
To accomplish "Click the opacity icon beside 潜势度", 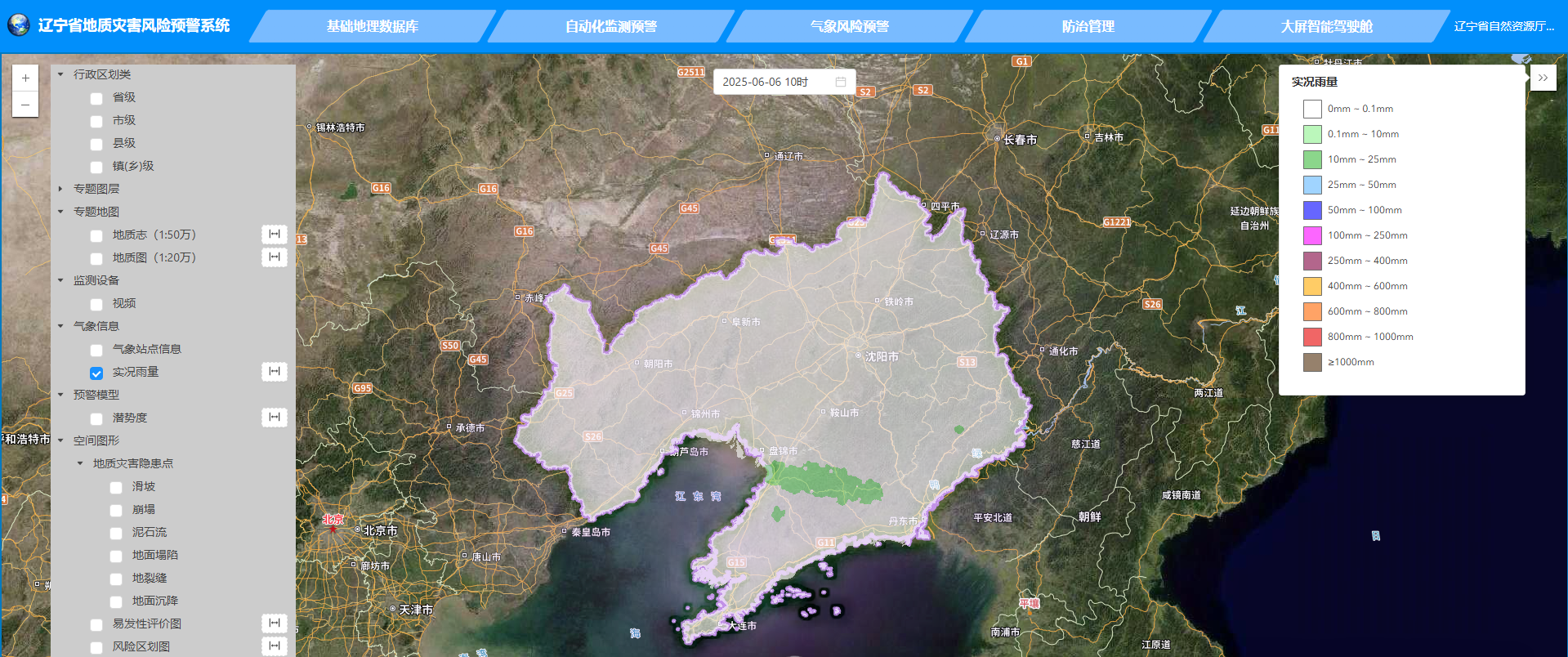I will pos(275,418).
